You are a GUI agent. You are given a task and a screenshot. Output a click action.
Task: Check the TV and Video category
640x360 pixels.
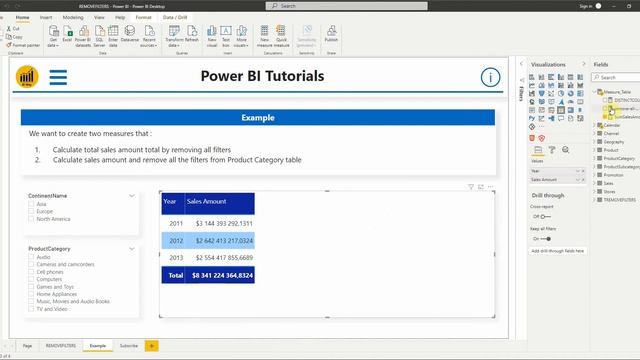[x=31, y=309]
